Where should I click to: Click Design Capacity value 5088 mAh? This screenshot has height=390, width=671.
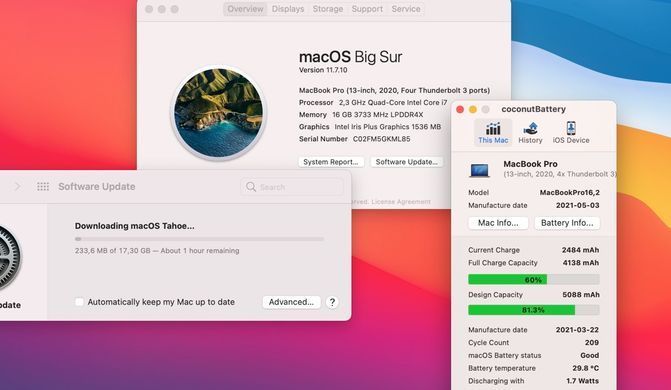coord(581,295)
